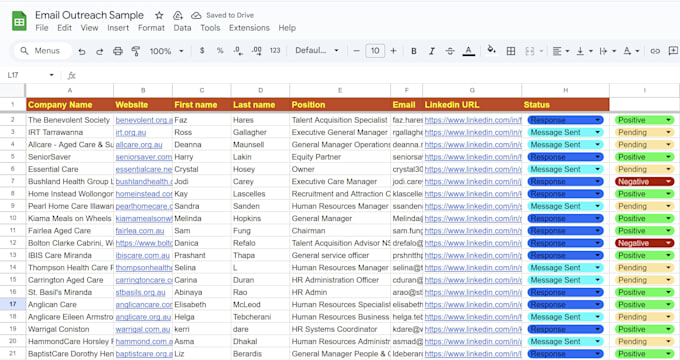Open more number formats 123
The image size is (680, 360).
(x=275, y=51)
